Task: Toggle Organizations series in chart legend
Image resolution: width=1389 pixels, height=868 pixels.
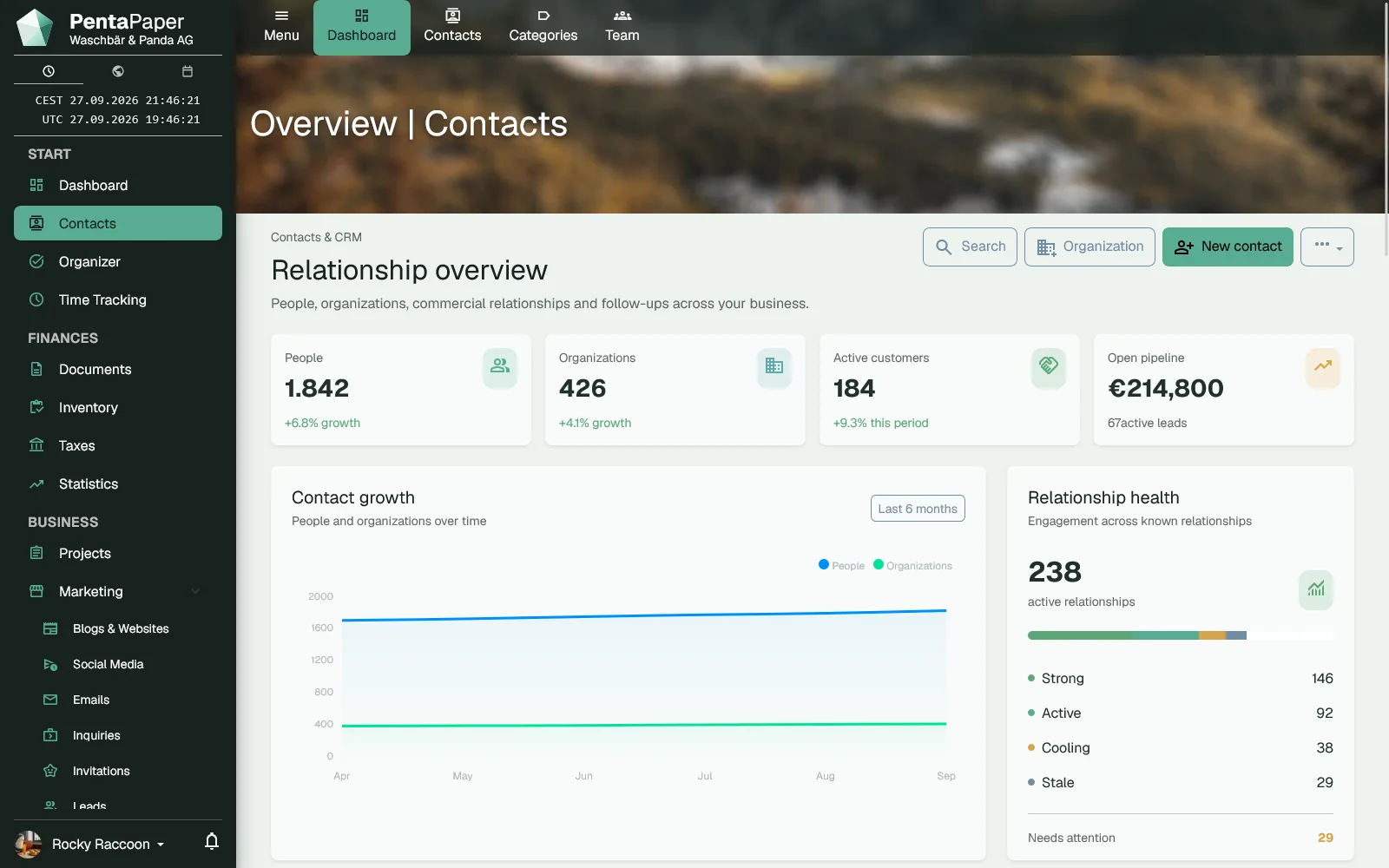Action: tap(912, 565)
